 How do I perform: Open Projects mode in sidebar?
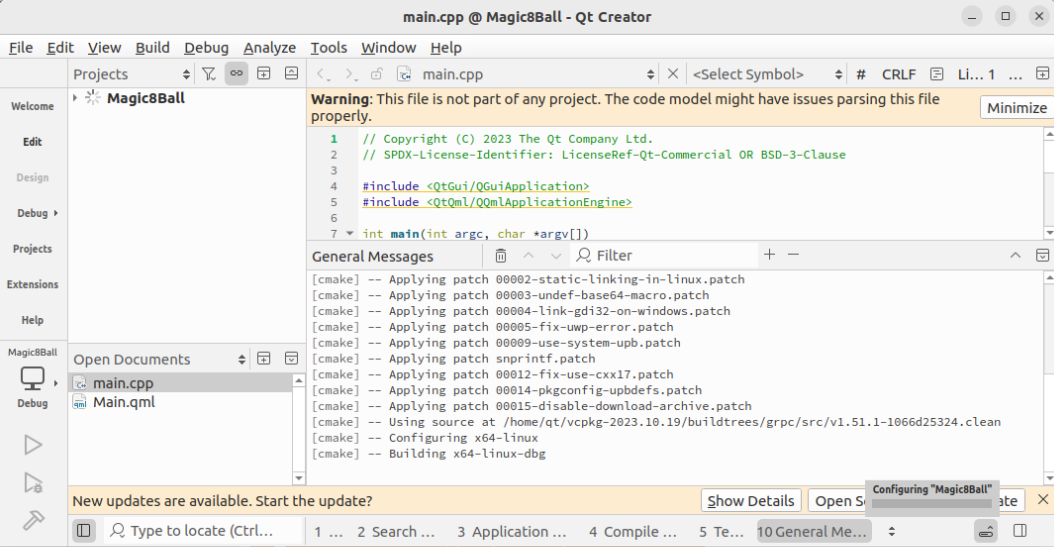pyautogui.click(x=32, y=249)
